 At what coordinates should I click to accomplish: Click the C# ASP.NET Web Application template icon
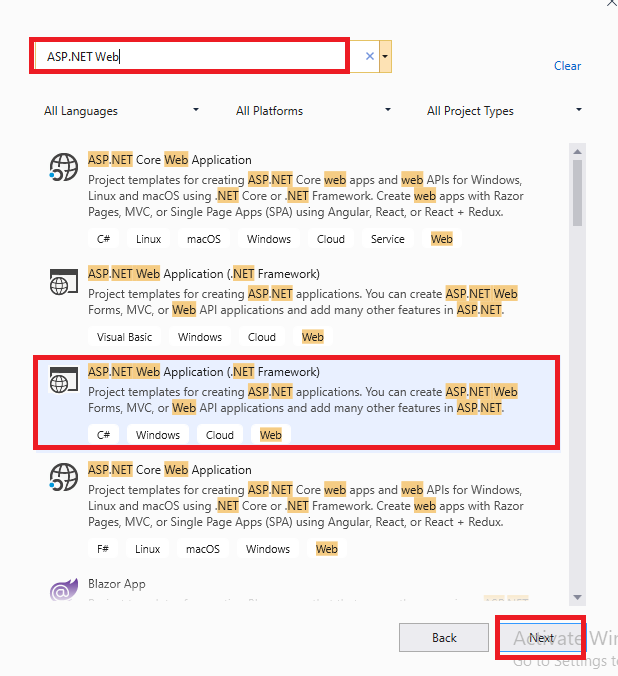[64, 380]
